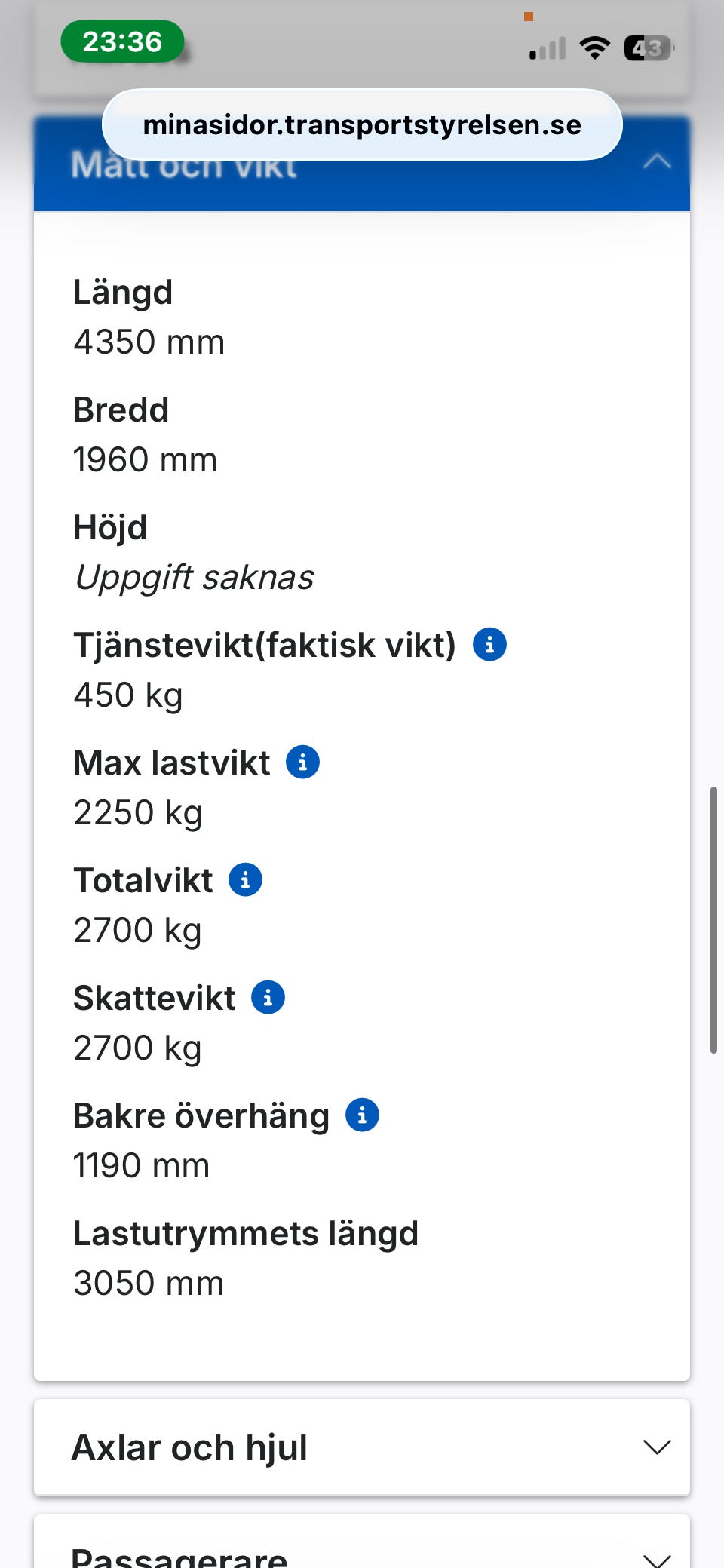Tap the battery level icon

(648, 48)
